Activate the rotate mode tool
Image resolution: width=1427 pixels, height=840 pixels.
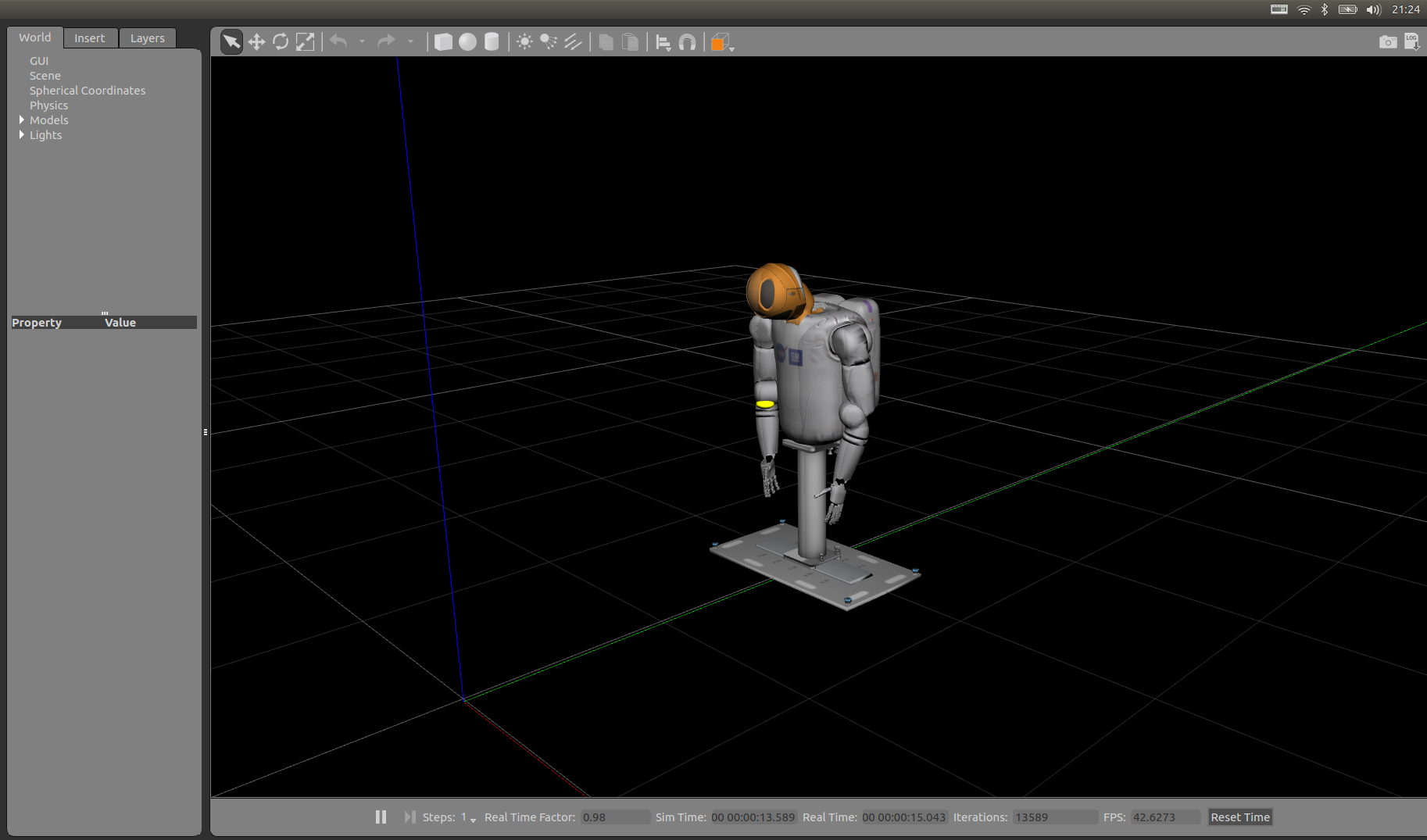pos(281,41)
